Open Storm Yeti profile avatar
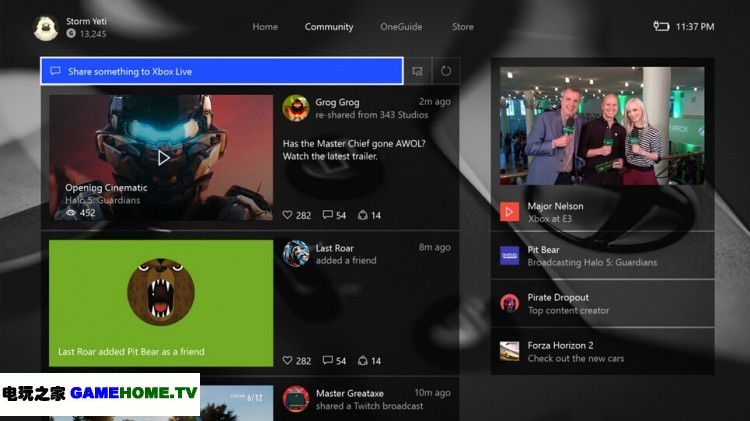This screenshot has width=750, height=421. coord(46,28)
